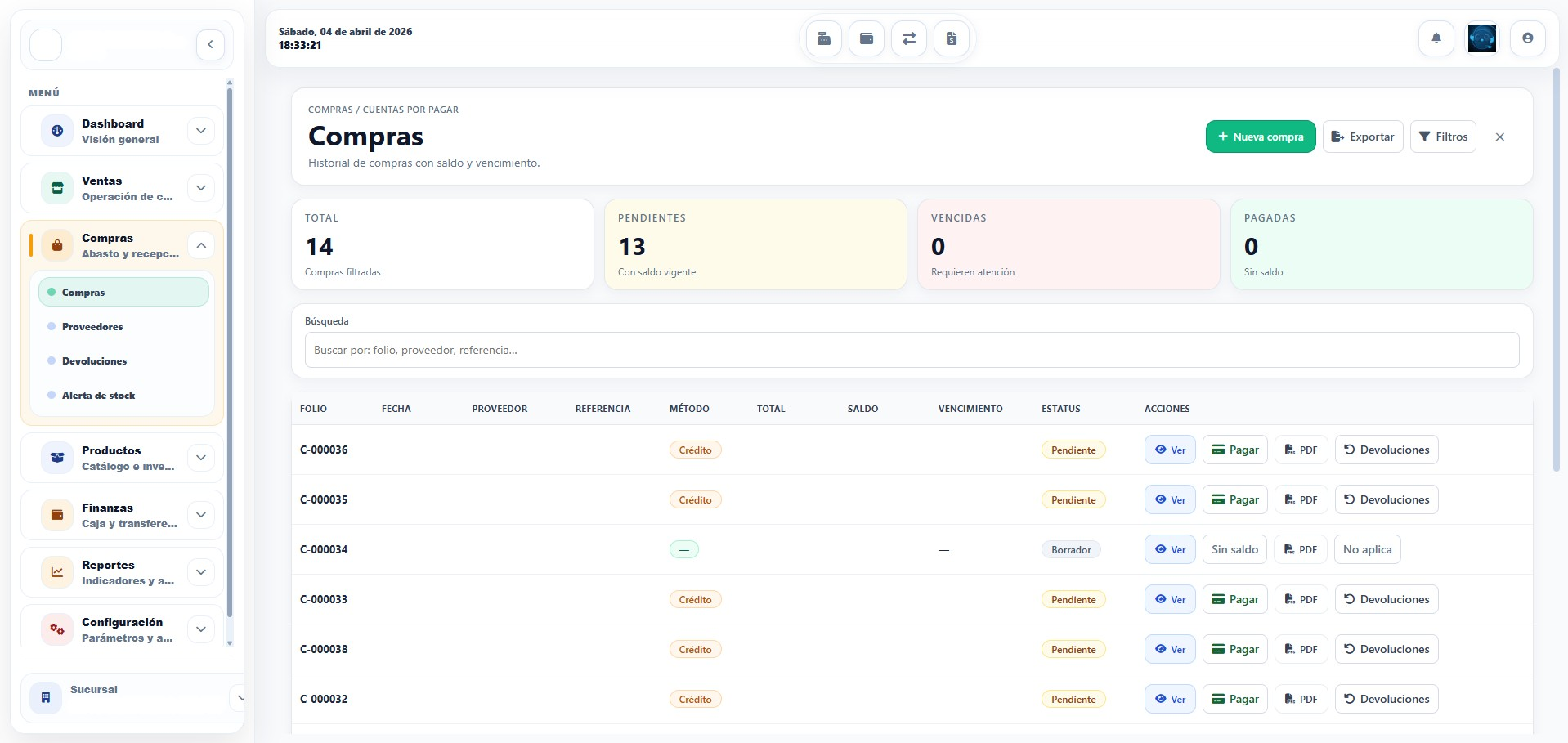The image size is (1568, 743).
Task: Expand the Ventas menu chevron
Action: pos(201,188)
